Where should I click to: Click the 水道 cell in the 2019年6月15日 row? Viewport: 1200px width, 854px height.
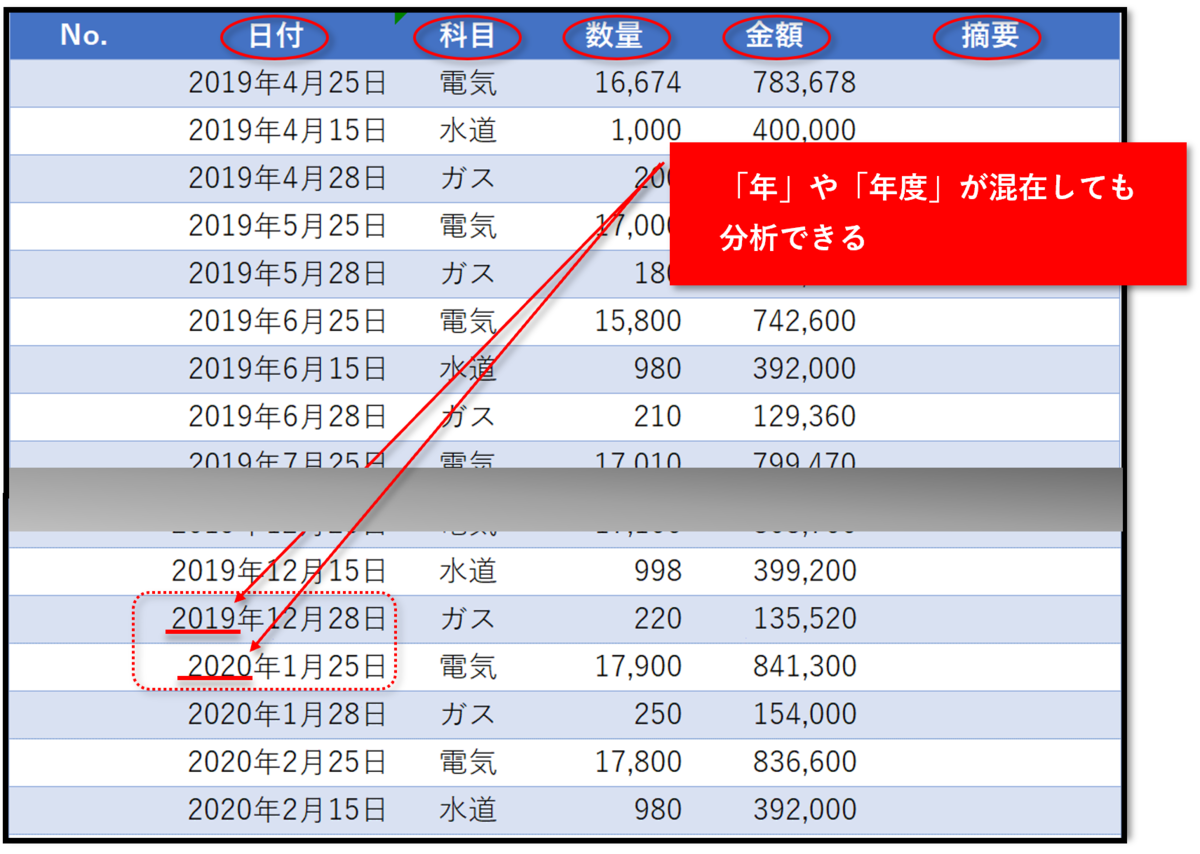pos(468,369)
